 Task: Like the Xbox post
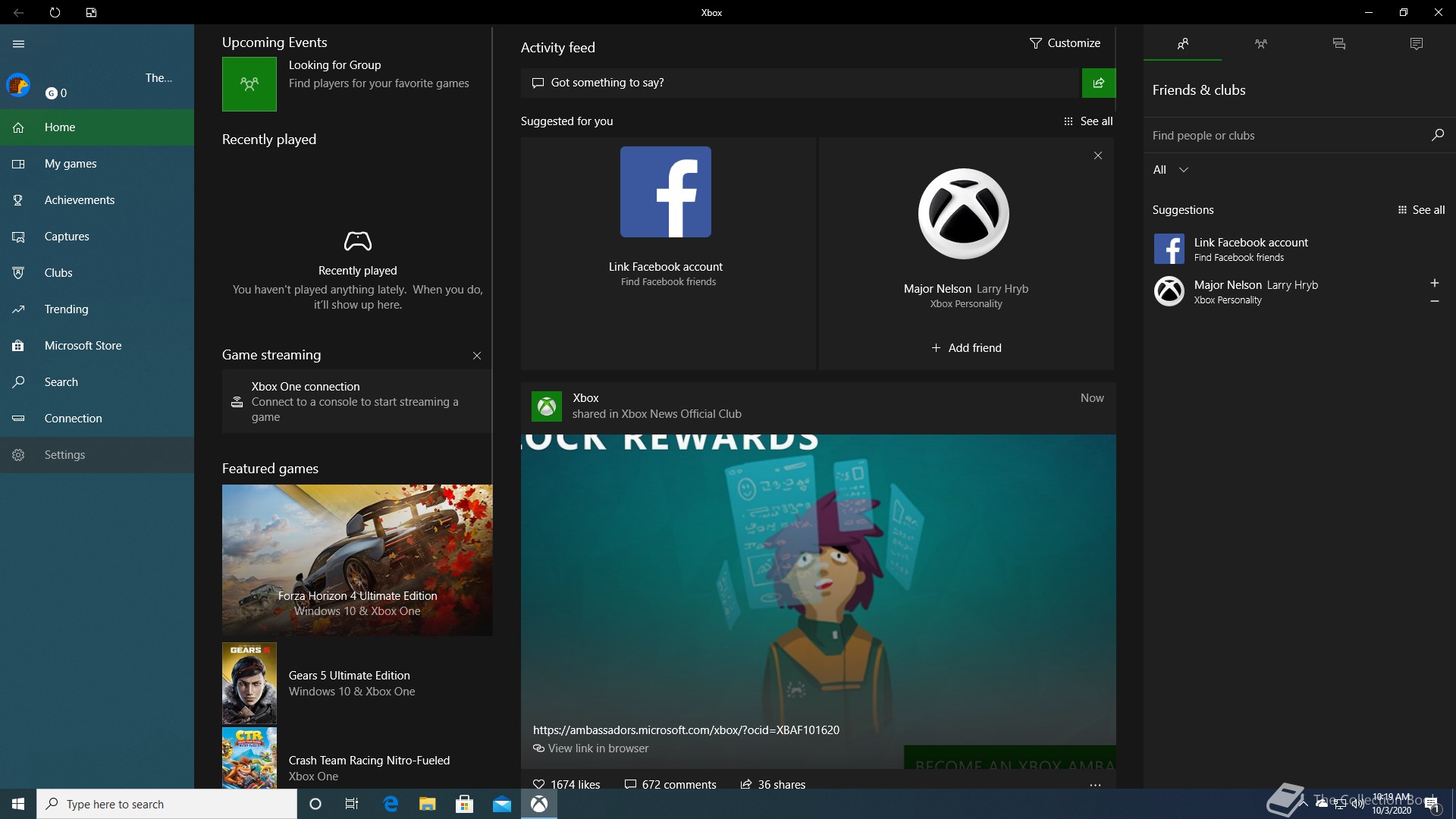[566, 784]
